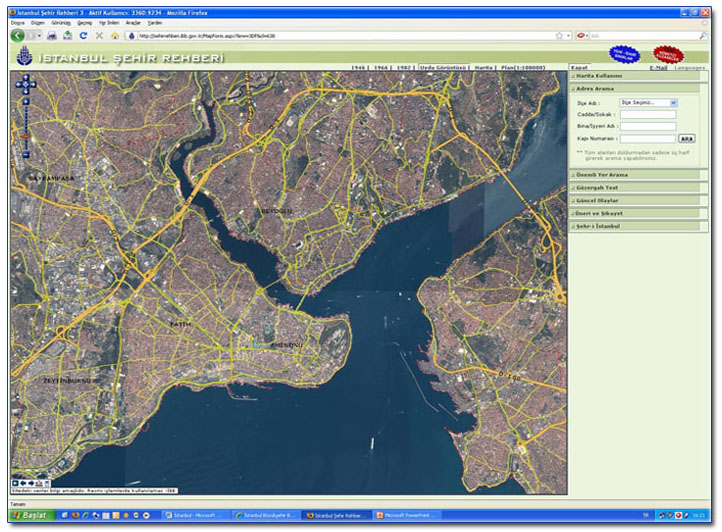Viewport: 722px width, 532px height.
Task: Open the Düzen menu
Action: point(38,23)
